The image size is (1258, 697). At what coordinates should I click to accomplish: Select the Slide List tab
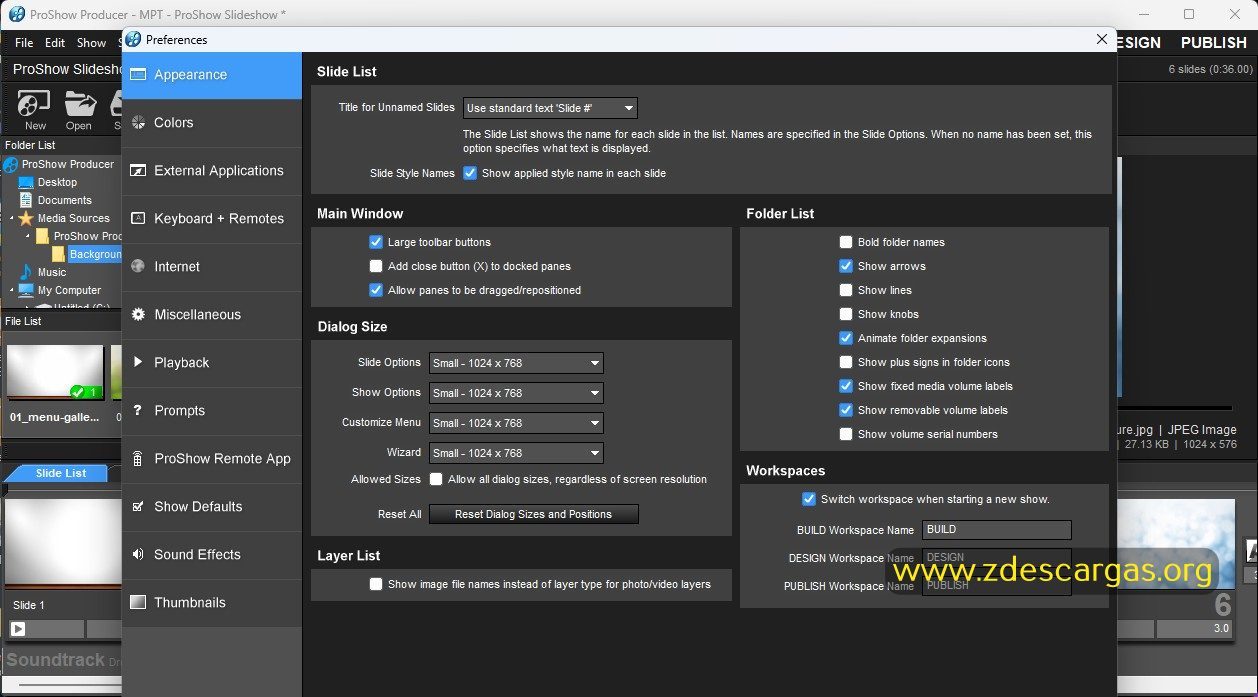pos(61,473)
